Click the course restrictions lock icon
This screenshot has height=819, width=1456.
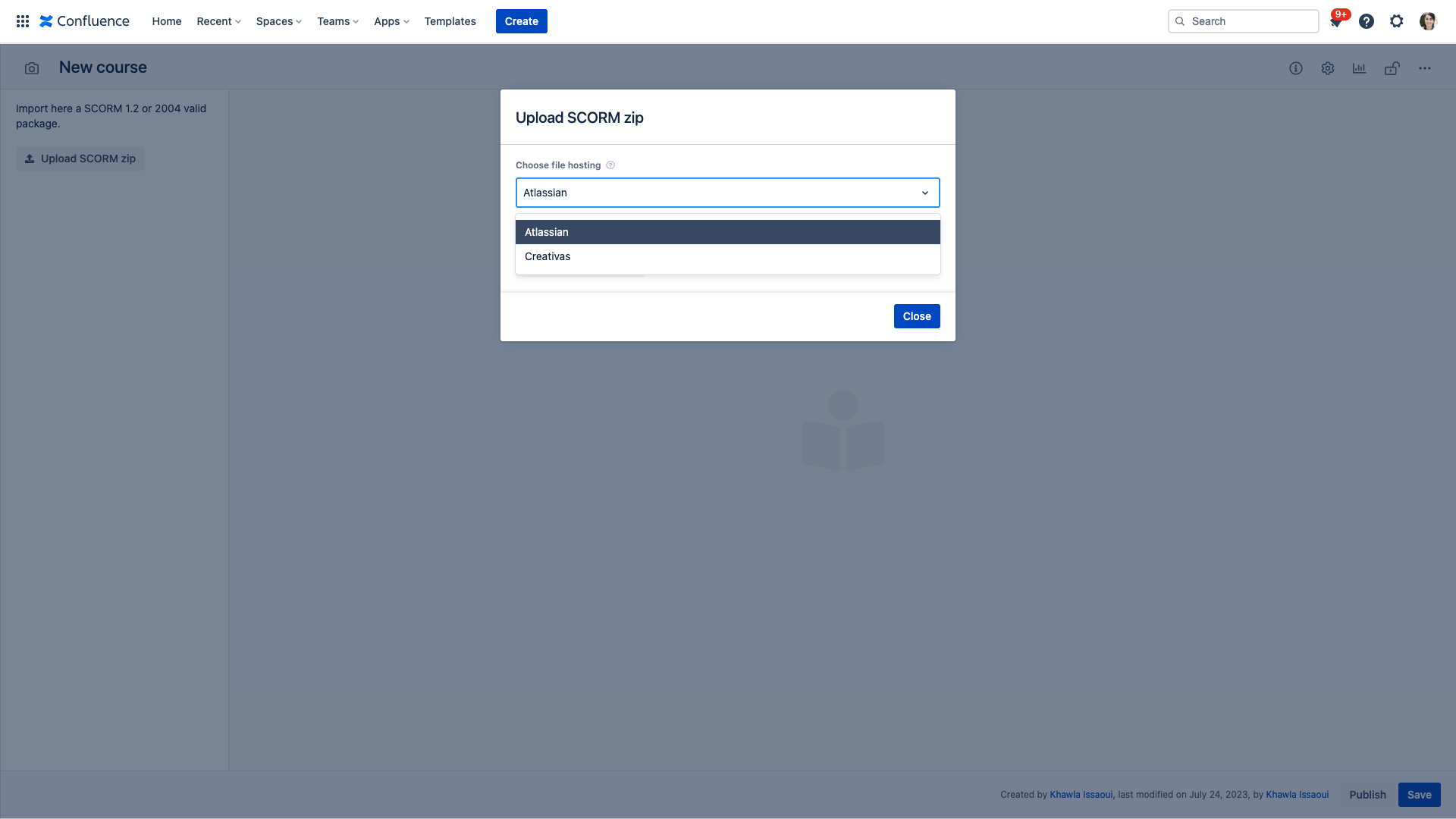pyautogui.click(x=1392, y=68)
